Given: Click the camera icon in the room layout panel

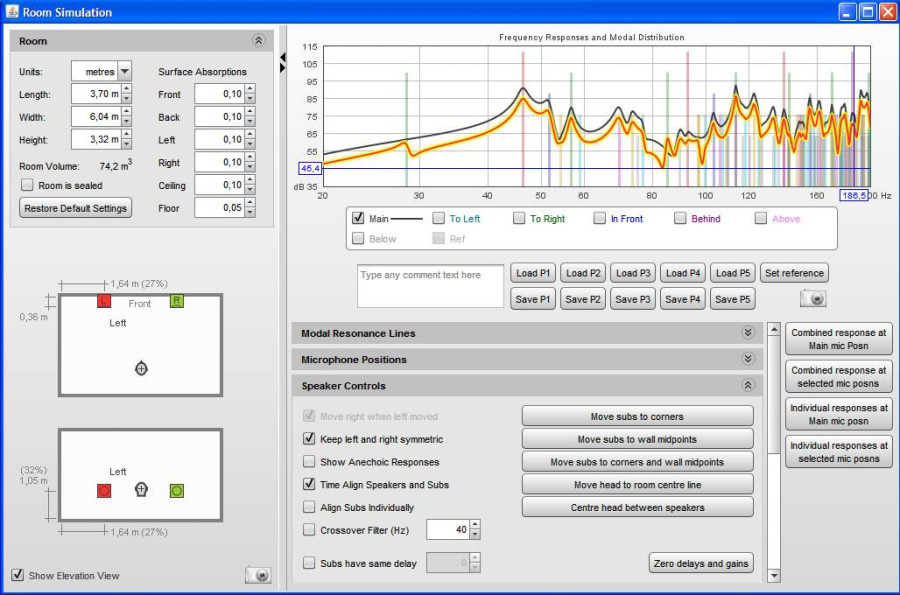Looking at the screenshot, I should tap(258, 575).
